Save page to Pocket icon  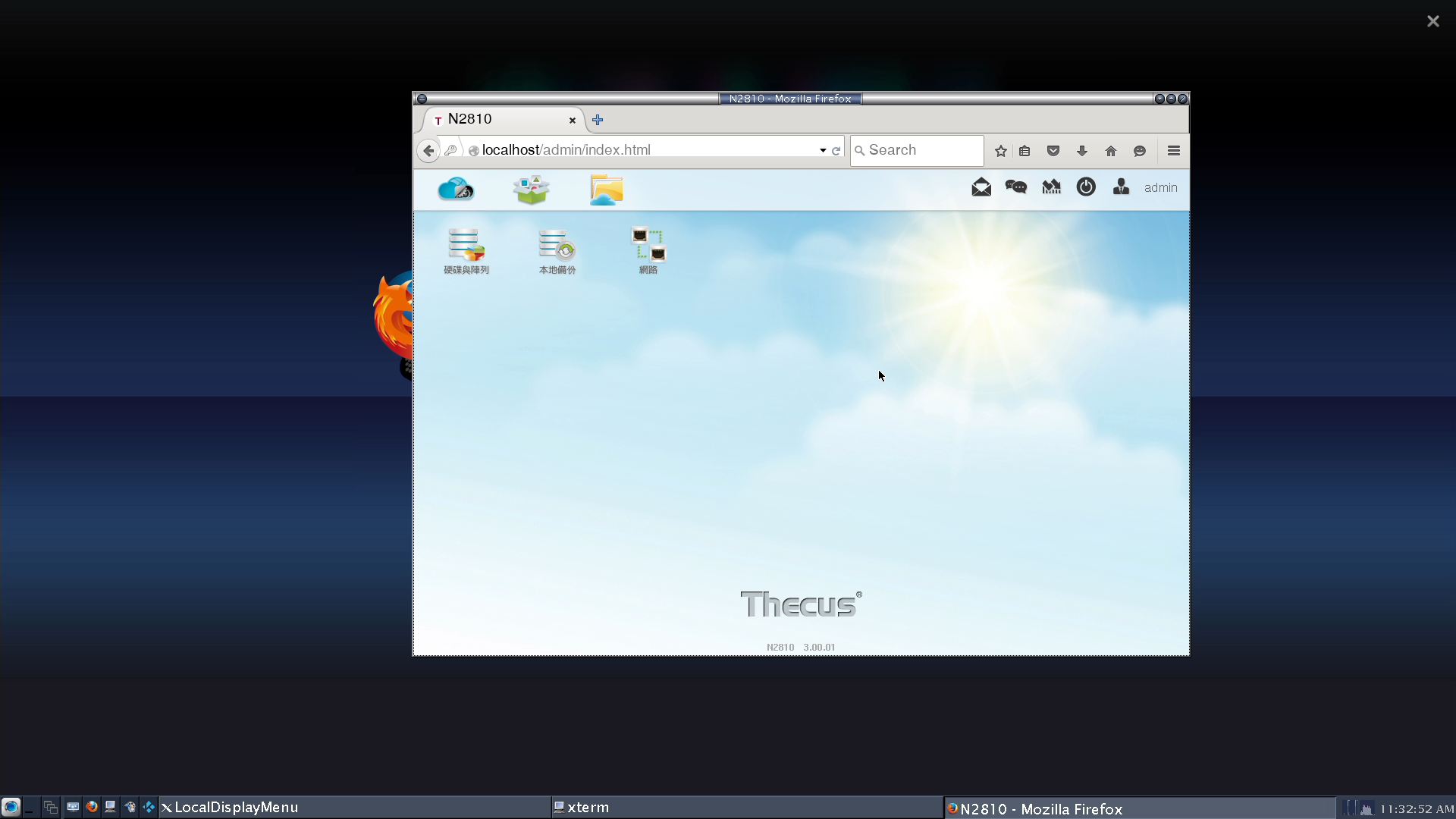coord(1053,151)
